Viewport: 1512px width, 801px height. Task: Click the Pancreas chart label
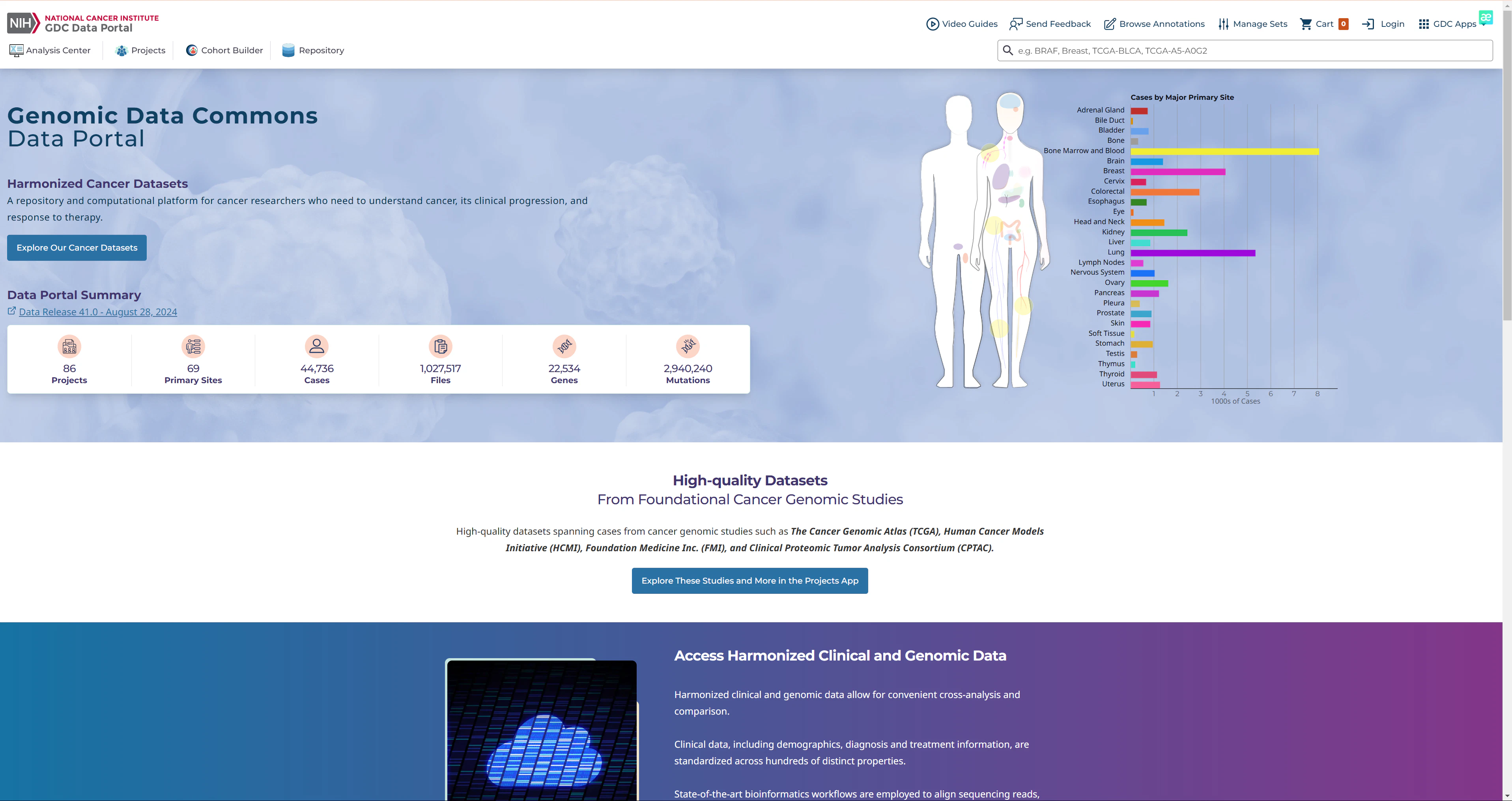pyautogui.click(x=1109, y=292)
